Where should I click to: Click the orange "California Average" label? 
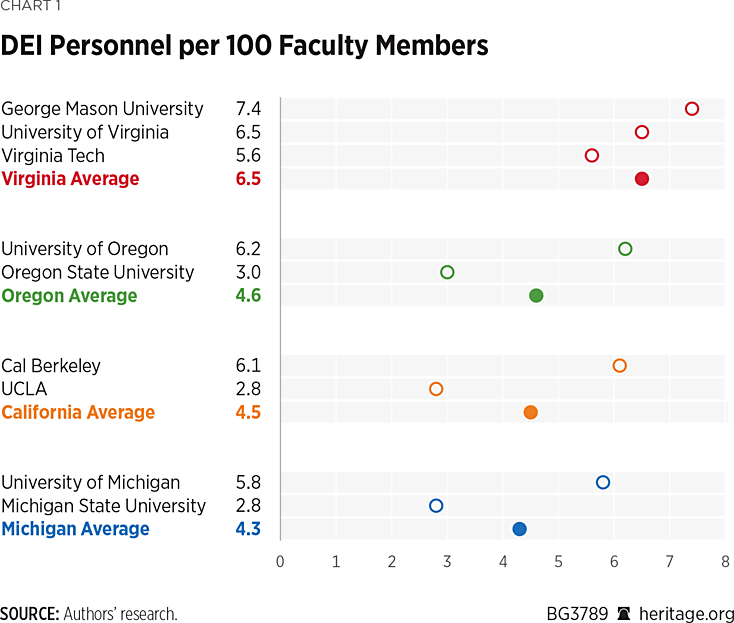point(78,412)
